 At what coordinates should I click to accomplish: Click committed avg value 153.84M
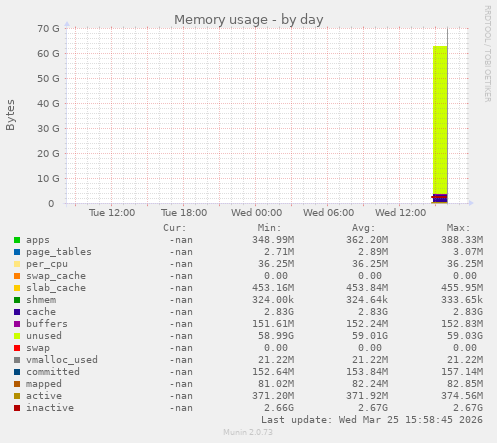coord(367,372)
